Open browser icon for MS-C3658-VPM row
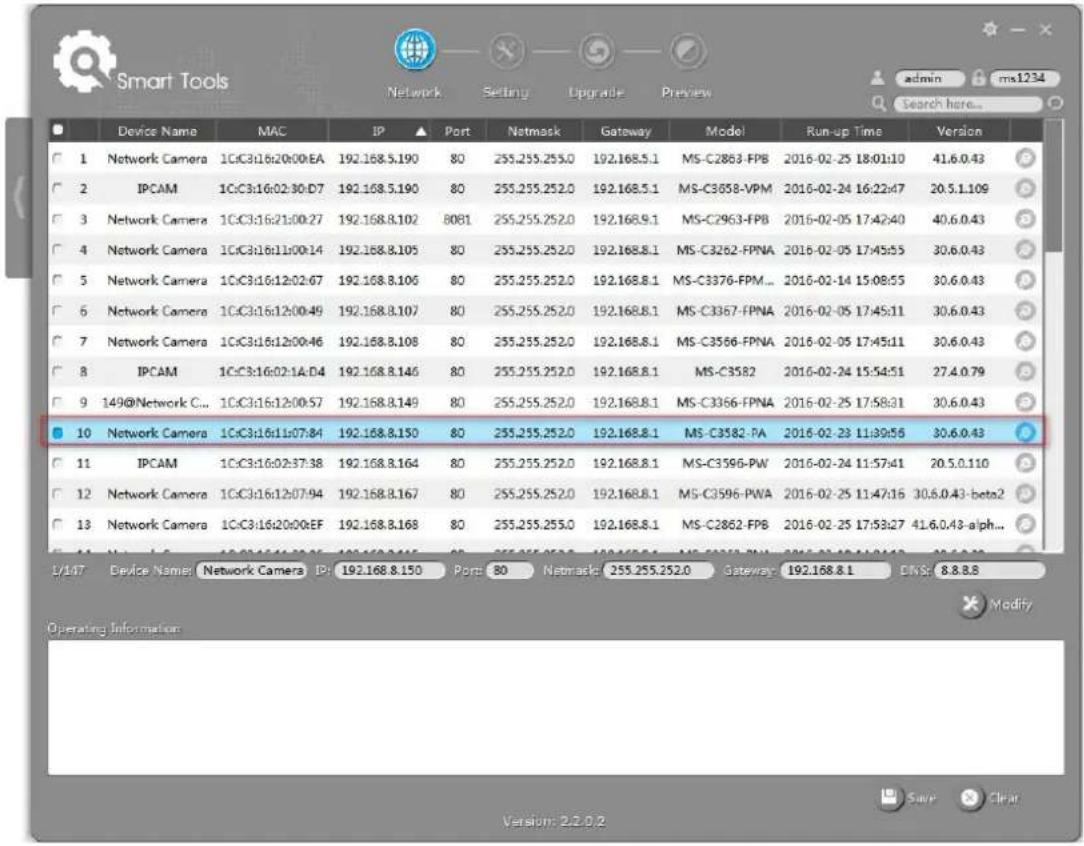This screenshot has width=1084, height=846. coord(1025,189)
